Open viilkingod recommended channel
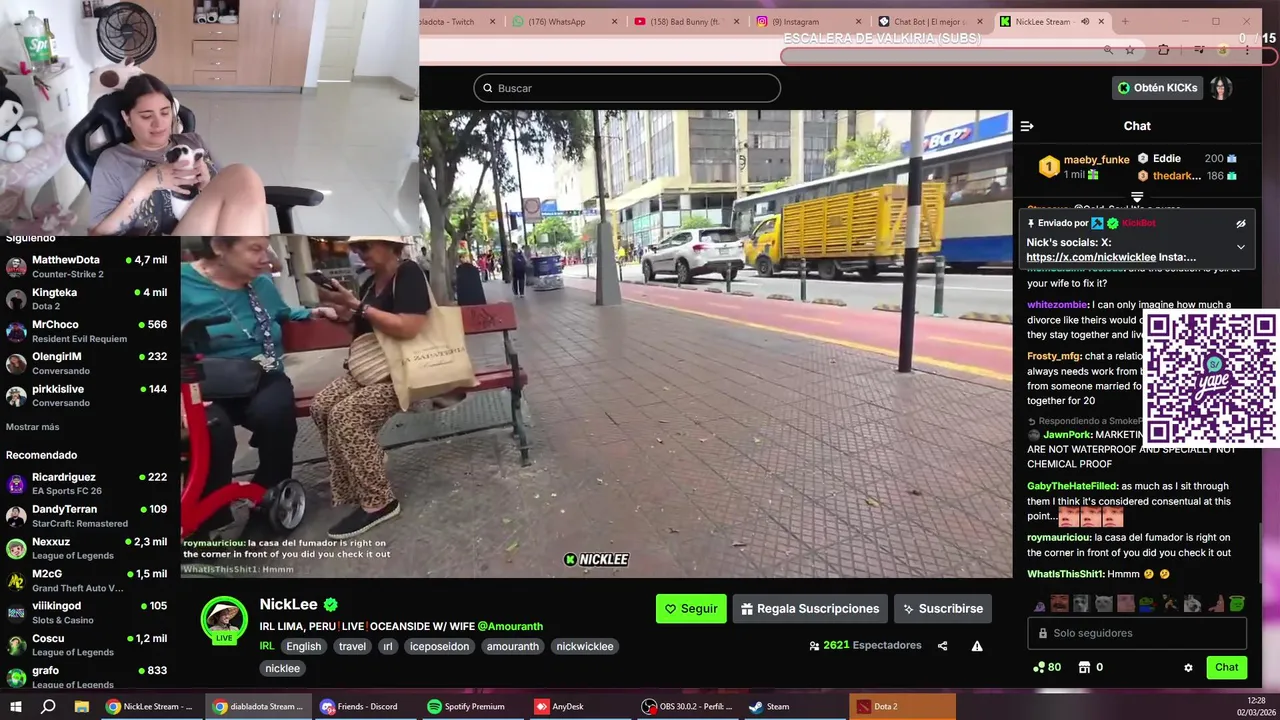1280x720 pixels. coord(90,612)
